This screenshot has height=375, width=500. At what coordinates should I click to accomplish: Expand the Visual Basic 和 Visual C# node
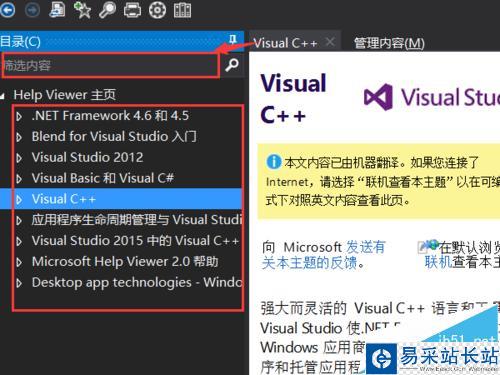point(19,179)
